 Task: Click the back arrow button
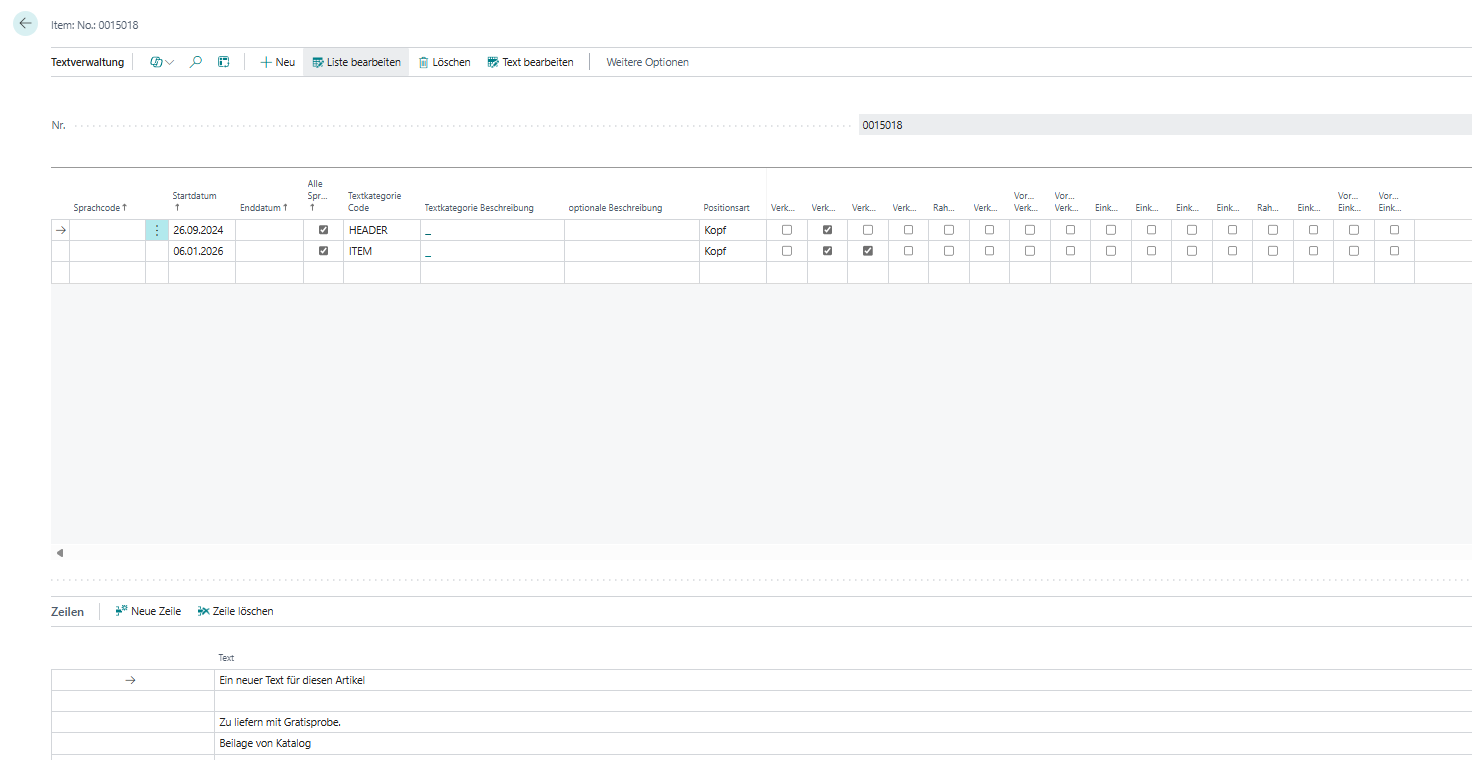click(x=25, y=23)
